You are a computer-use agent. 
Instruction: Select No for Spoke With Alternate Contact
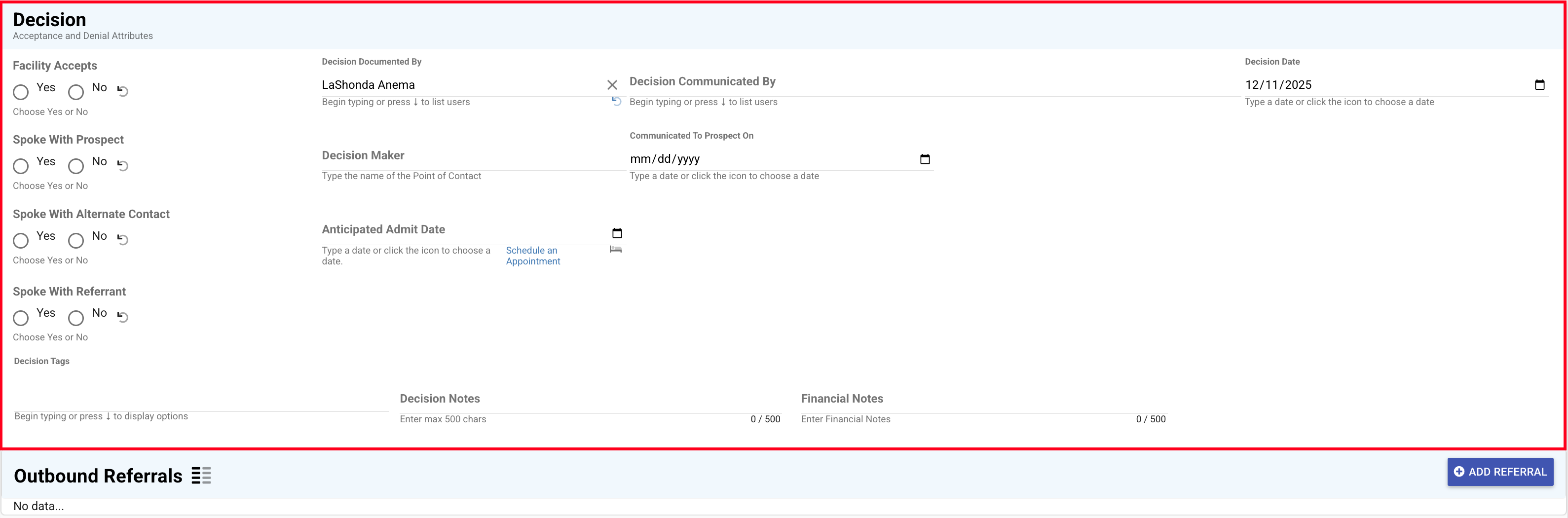76,240
